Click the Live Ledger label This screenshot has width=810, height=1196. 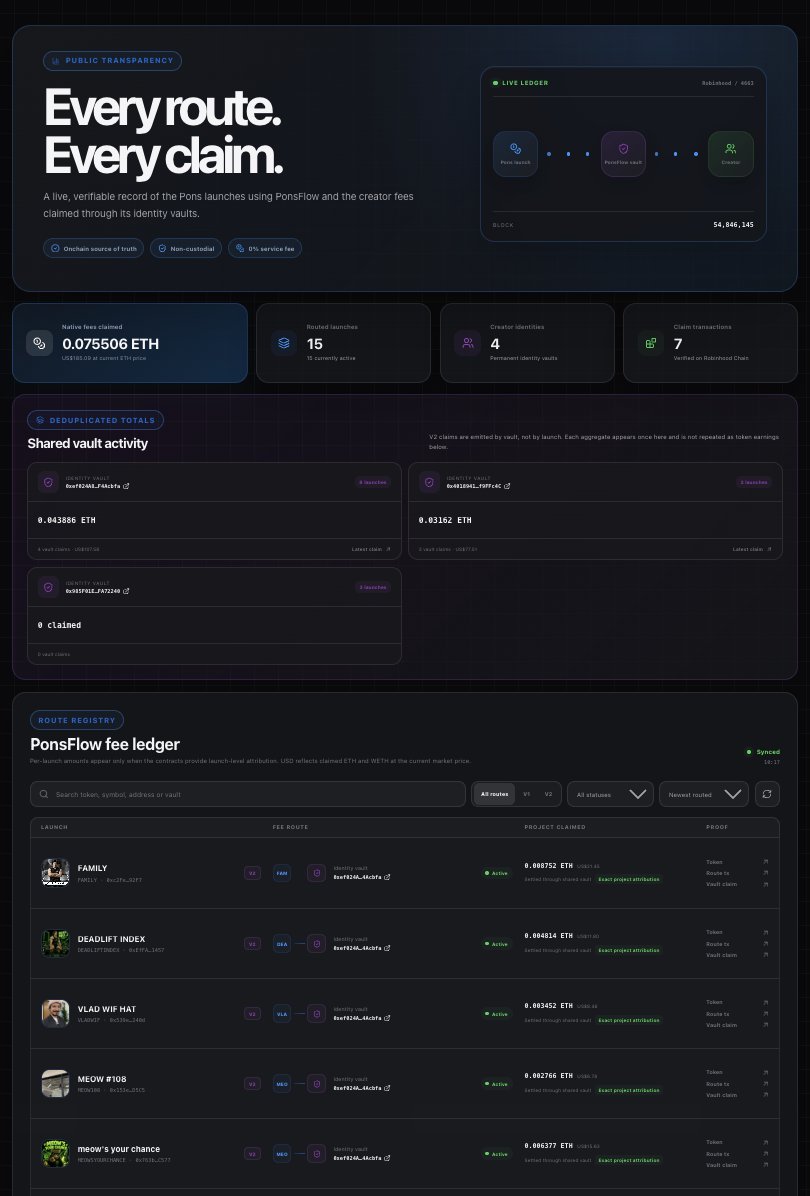pyautogui.click(x=521, y=83)
